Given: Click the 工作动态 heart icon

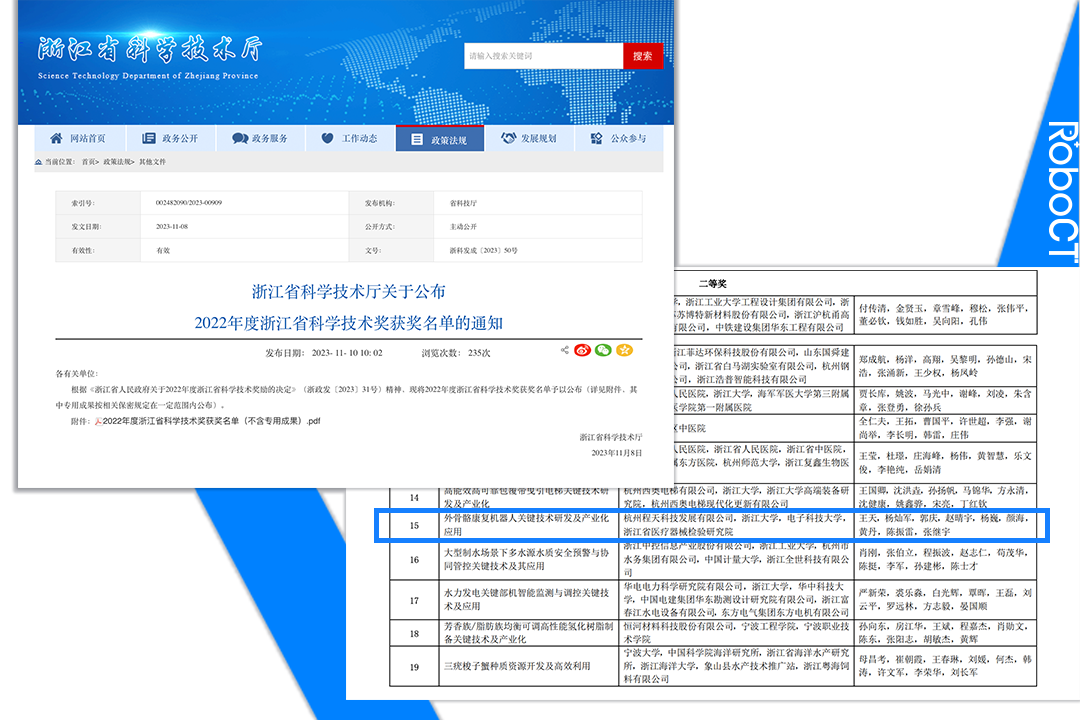Looking at the screenshot, I should pyautogui.click(x=327, y=139).
